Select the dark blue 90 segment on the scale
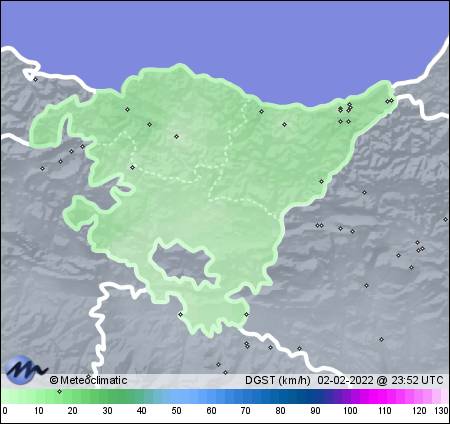Screen dimensions: 450x424 click(x=315, y=396)
